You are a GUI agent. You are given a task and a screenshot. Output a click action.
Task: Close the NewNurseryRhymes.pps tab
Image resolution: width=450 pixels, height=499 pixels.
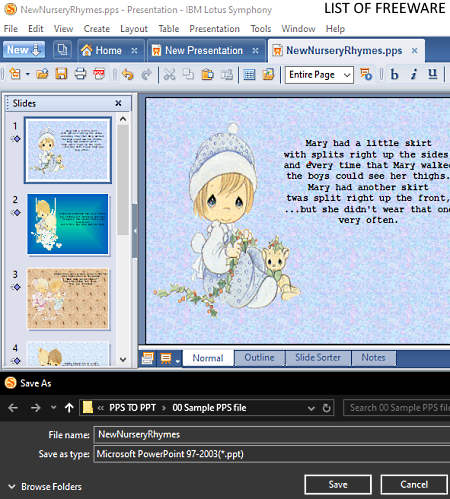click(414, 50)
